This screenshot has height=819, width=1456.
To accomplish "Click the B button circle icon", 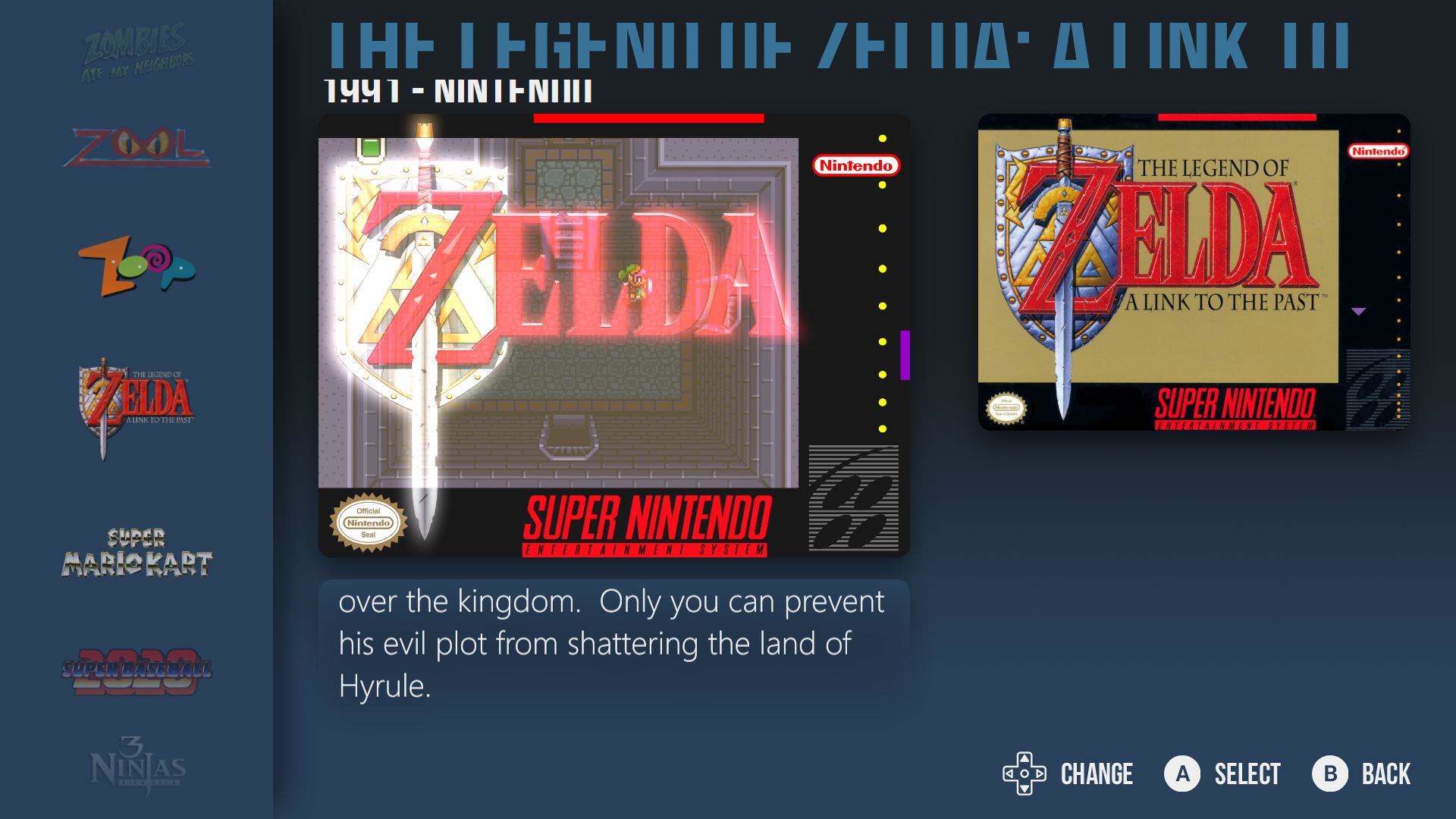I will point(1330,773).
